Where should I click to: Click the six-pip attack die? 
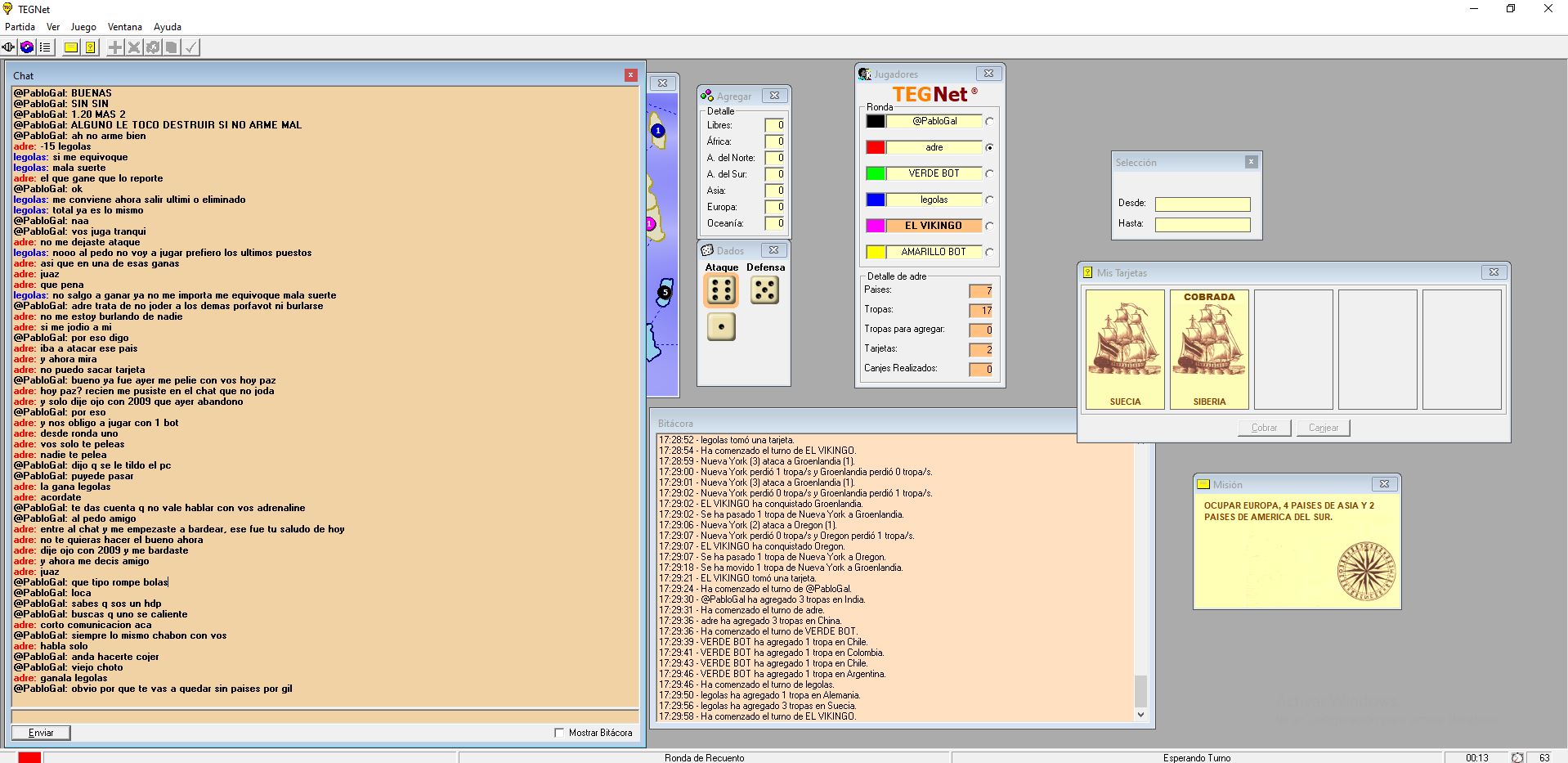click(721, 290)
